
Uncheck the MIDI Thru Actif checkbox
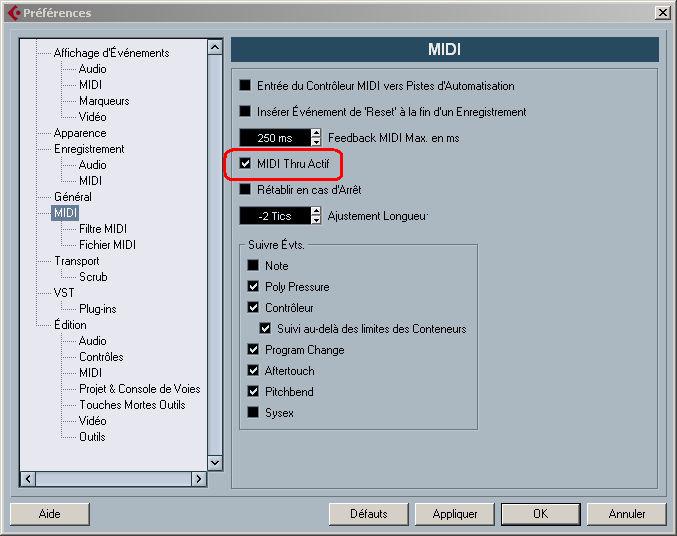pyautogui.click(x=245, y=163)
